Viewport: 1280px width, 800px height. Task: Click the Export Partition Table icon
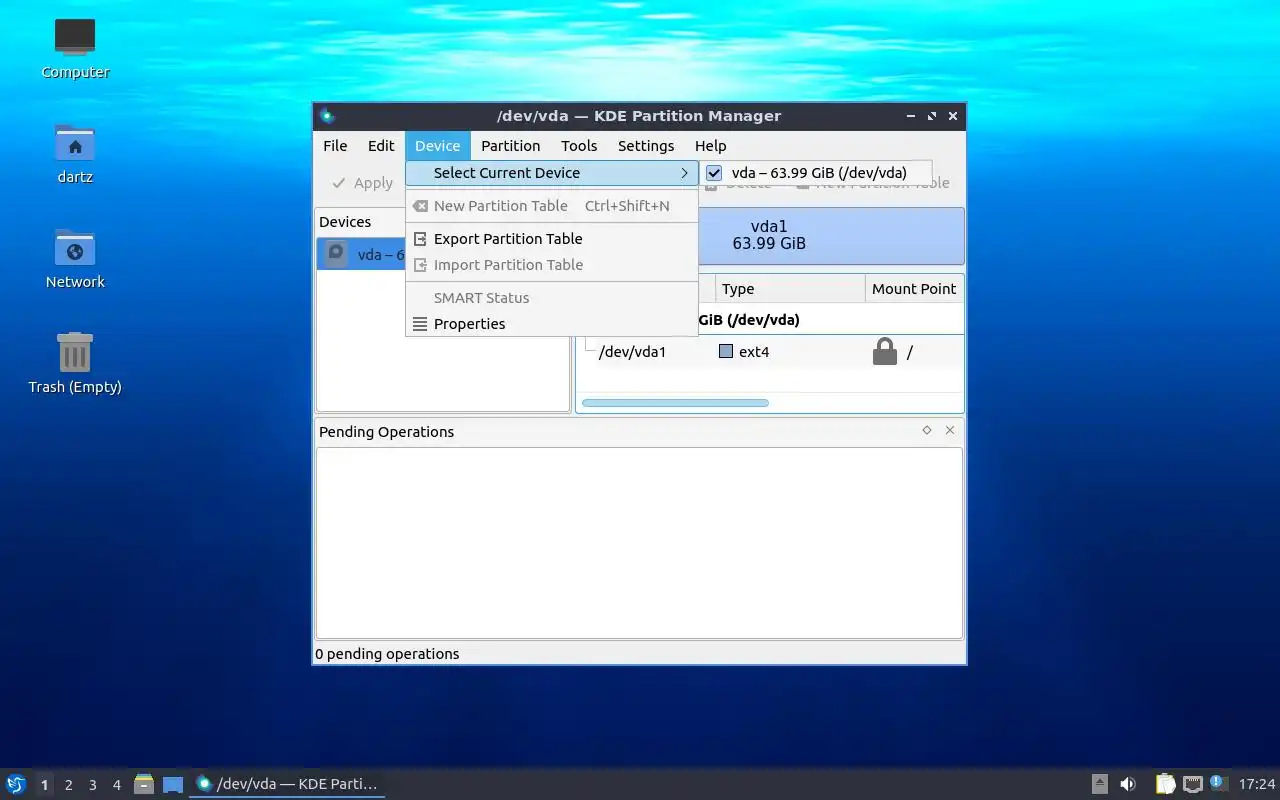(x=420, y=239)
